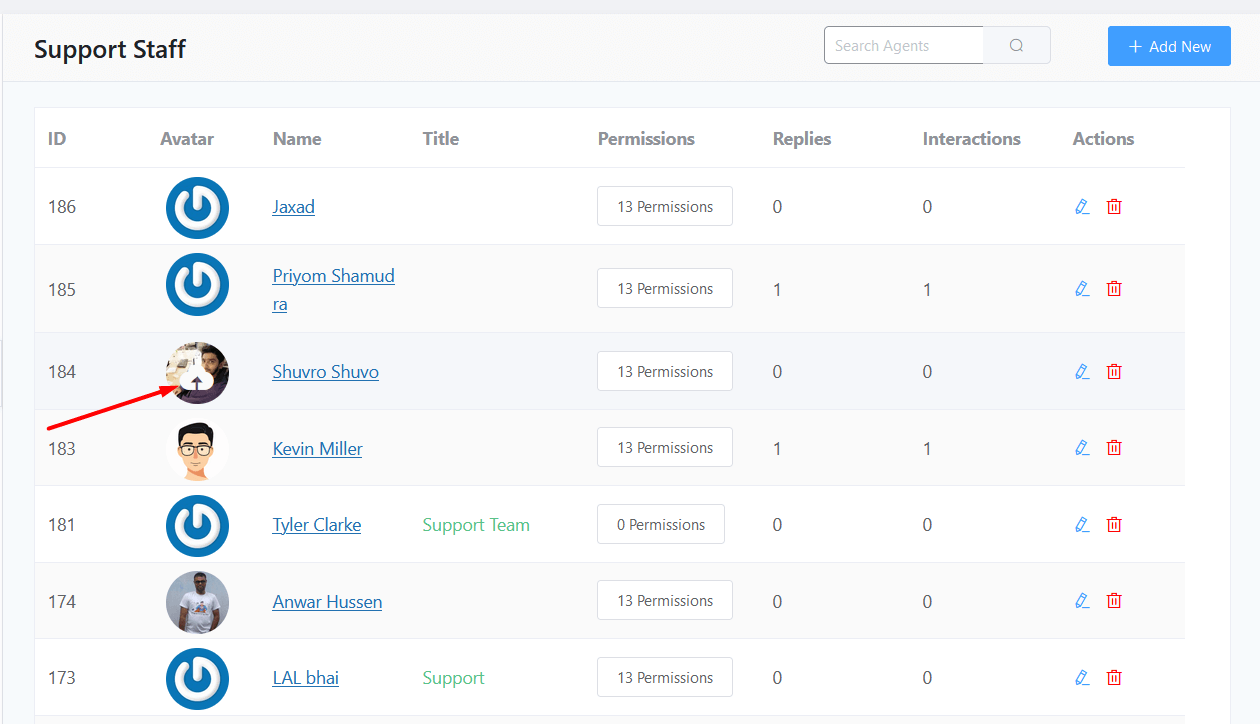The height and width of the screenshot is (724, 1260).
Task: Delete Anwar Hussen with trash icon
Action: [x=1114, y=601]
